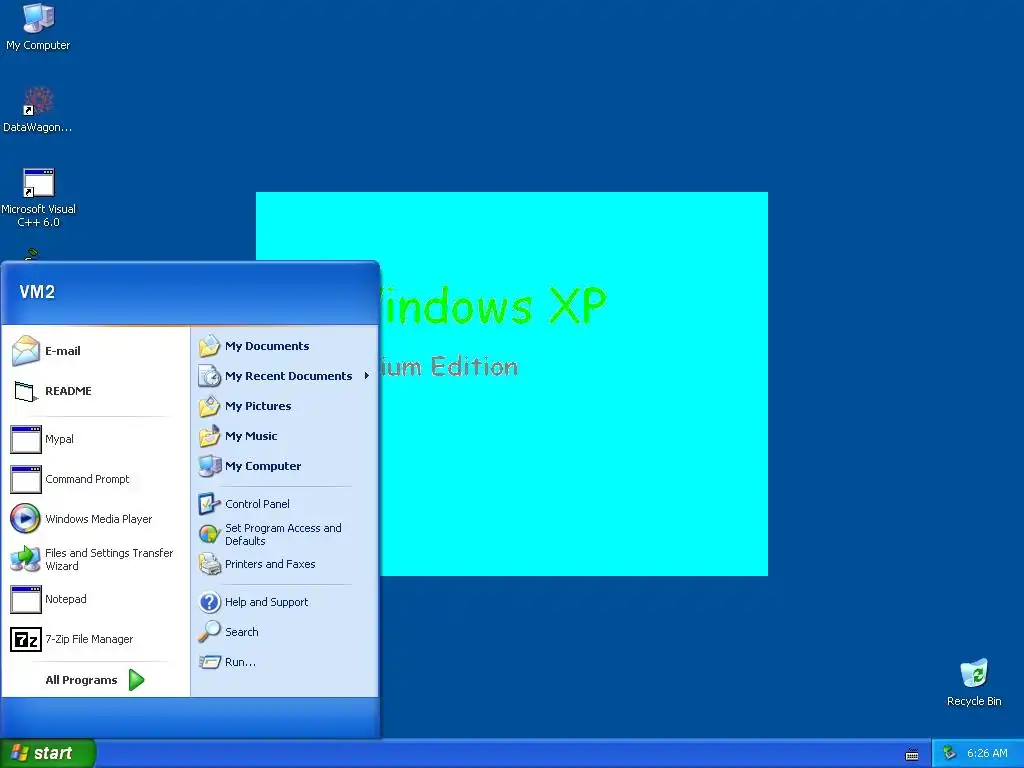Expand All Programs green arrow

pyautogui.click(x=136, y=680)
